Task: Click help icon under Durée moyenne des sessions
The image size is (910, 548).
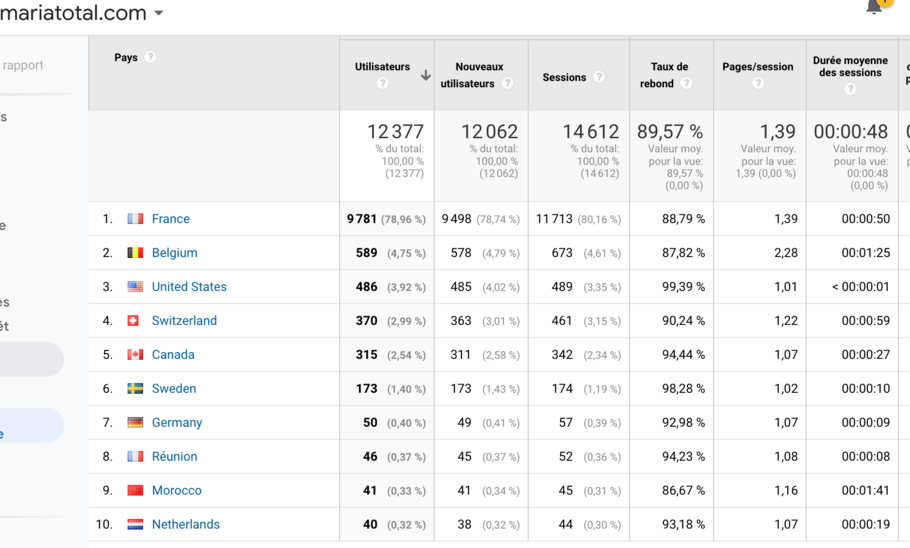Action: (850, 89)
